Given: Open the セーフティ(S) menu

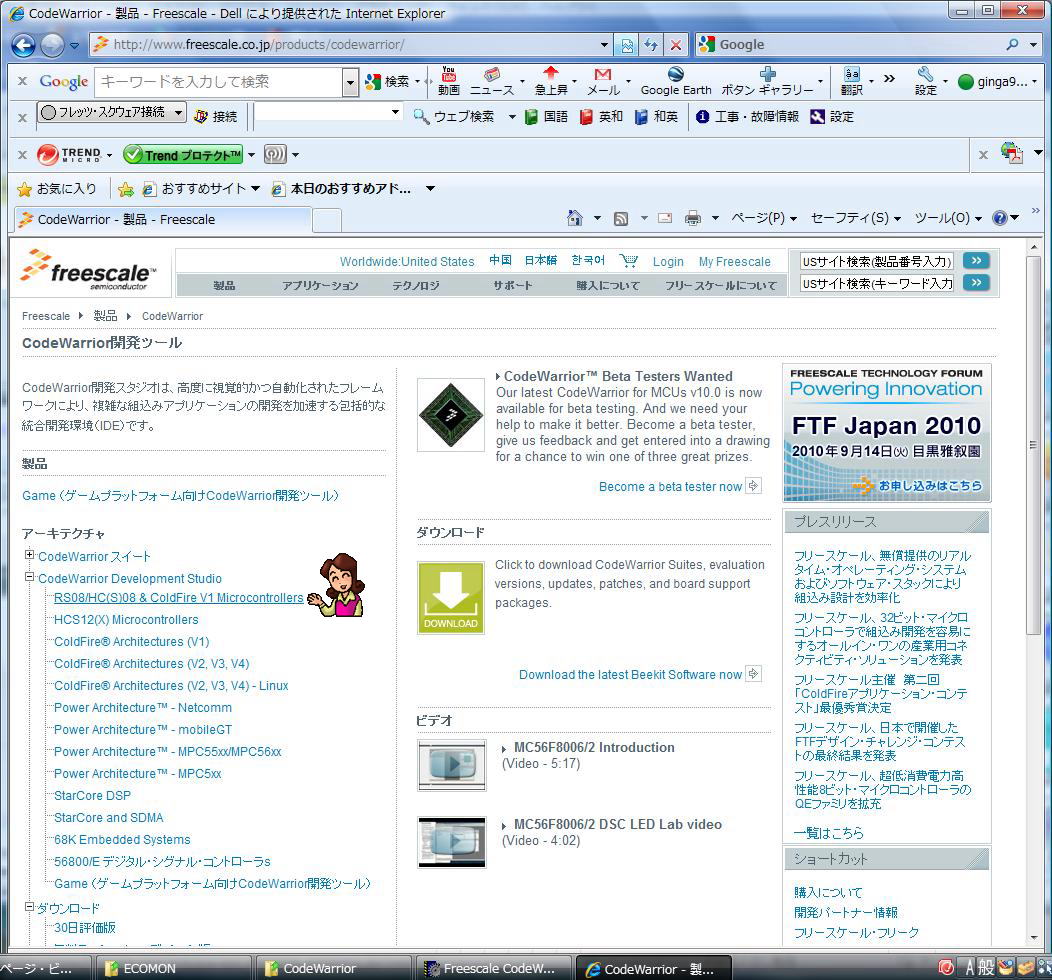Looking at the screenshot, I should [855, 218].
